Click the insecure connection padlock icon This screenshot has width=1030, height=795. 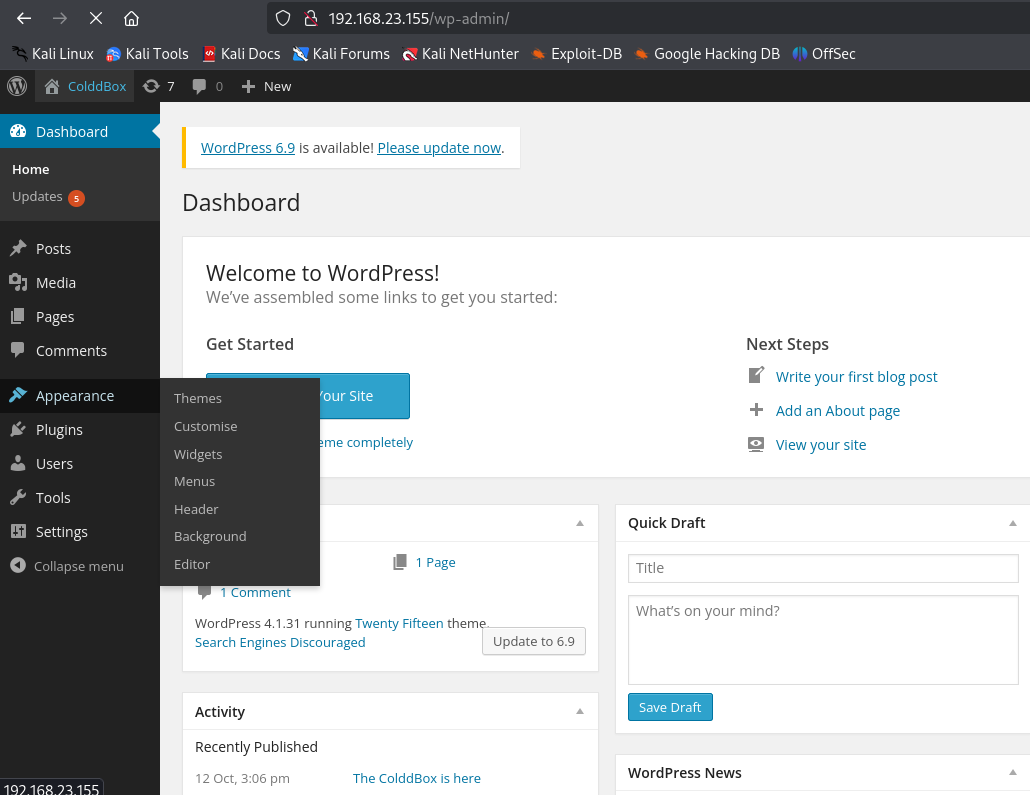tap(311, 18)
